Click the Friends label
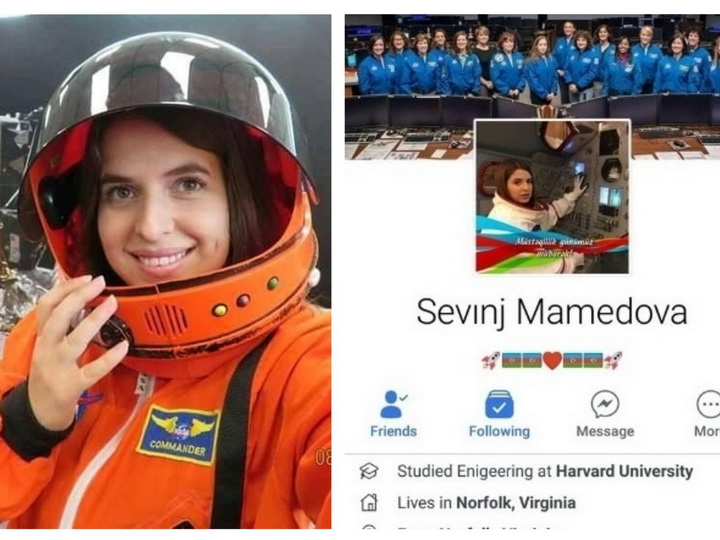720x540 pixels. pyautogui.click(x=394, y=431)
